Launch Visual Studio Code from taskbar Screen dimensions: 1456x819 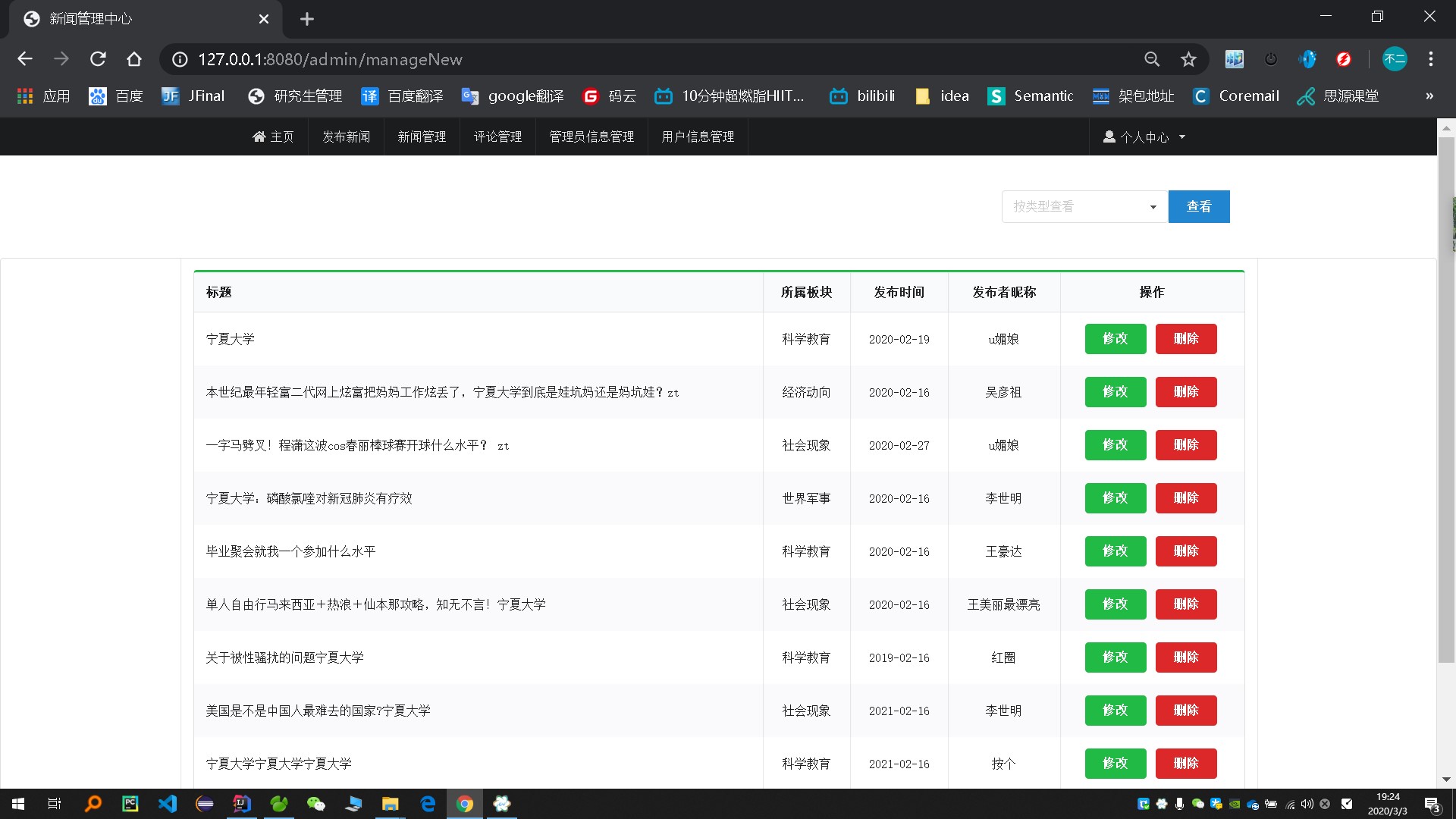click(x=168, y=804)
